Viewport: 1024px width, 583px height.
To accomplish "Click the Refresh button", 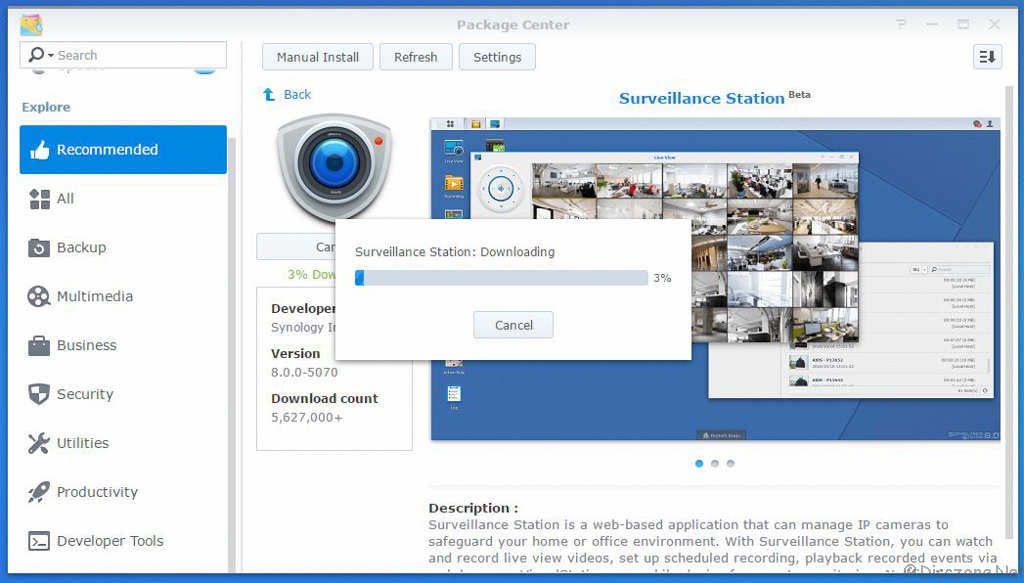I will [x=415, y=57].
